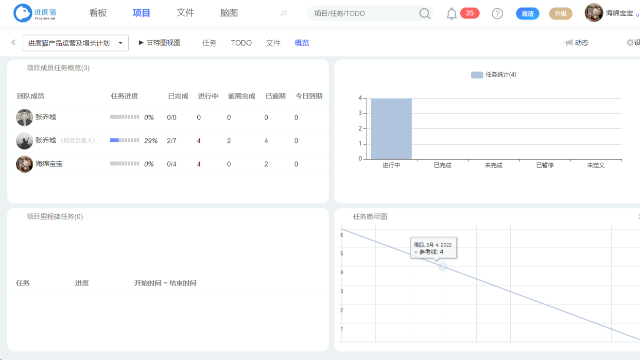Open the 脑图 top navigation tab
This screenshot has height=360, width=640.
[229, 13]
